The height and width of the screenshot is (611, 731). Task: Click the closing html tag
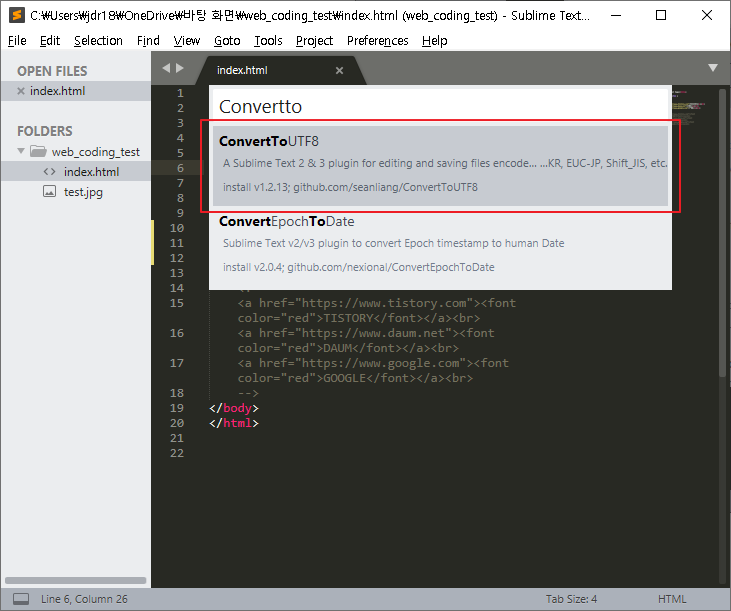[x=234, y=423]
